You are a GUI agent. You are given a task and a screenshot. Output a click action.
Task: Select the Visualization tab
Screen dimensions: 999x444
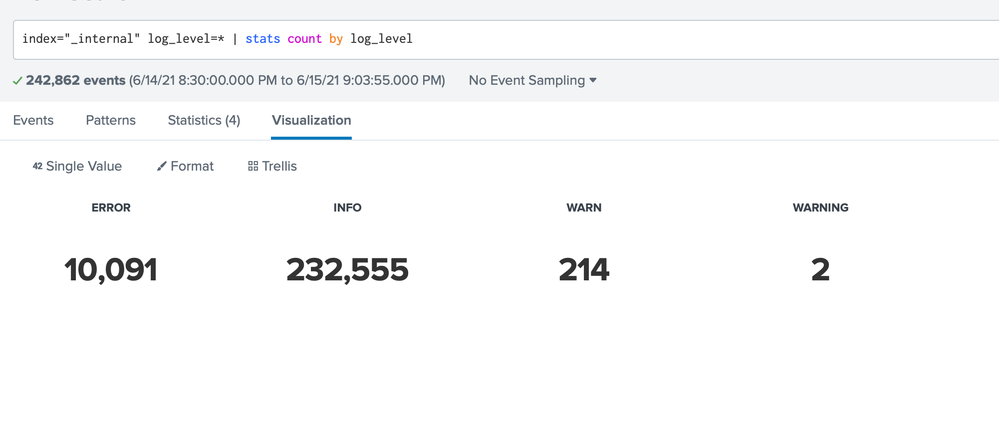pyautogui.click(x=311, y=120)
